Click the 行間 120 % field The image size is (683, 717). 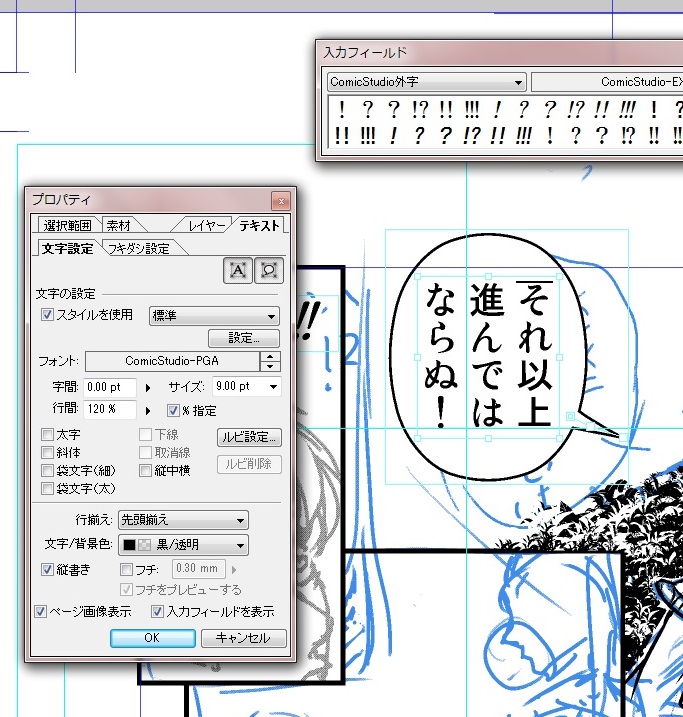[110, 409]
